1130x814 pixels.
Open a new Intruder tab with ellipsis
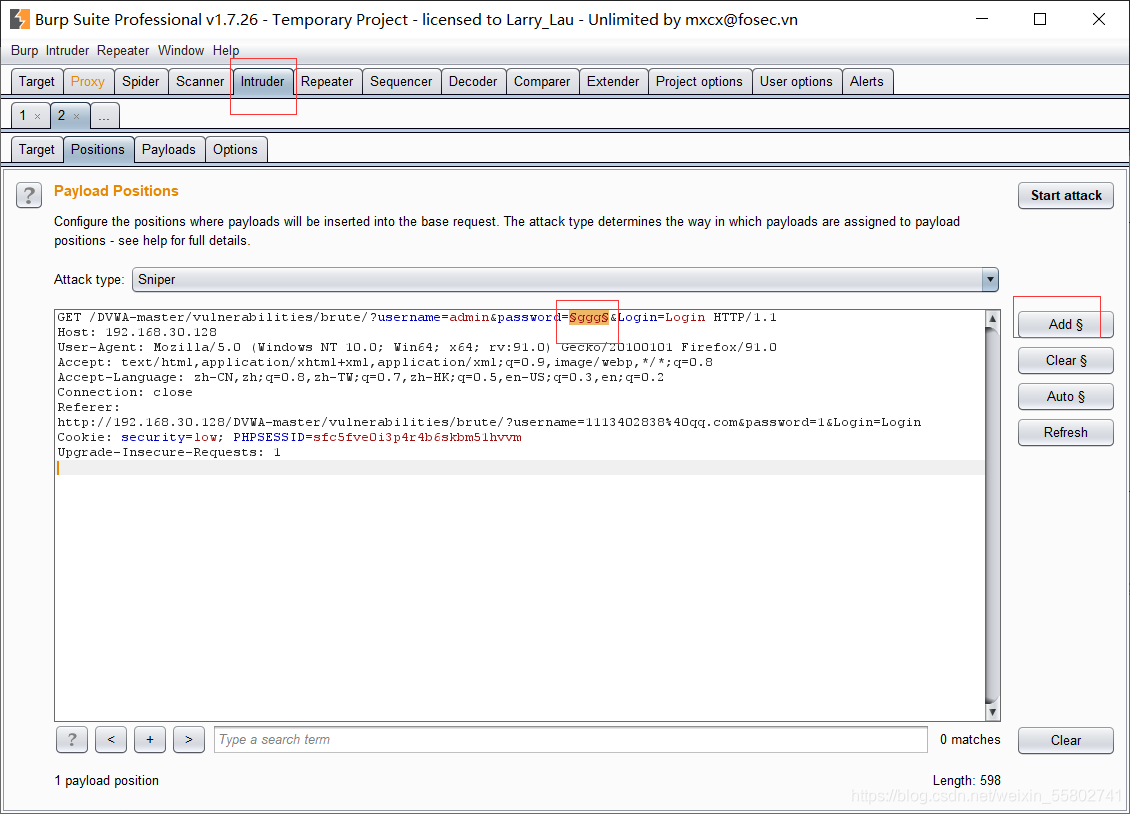pos(104,115)
